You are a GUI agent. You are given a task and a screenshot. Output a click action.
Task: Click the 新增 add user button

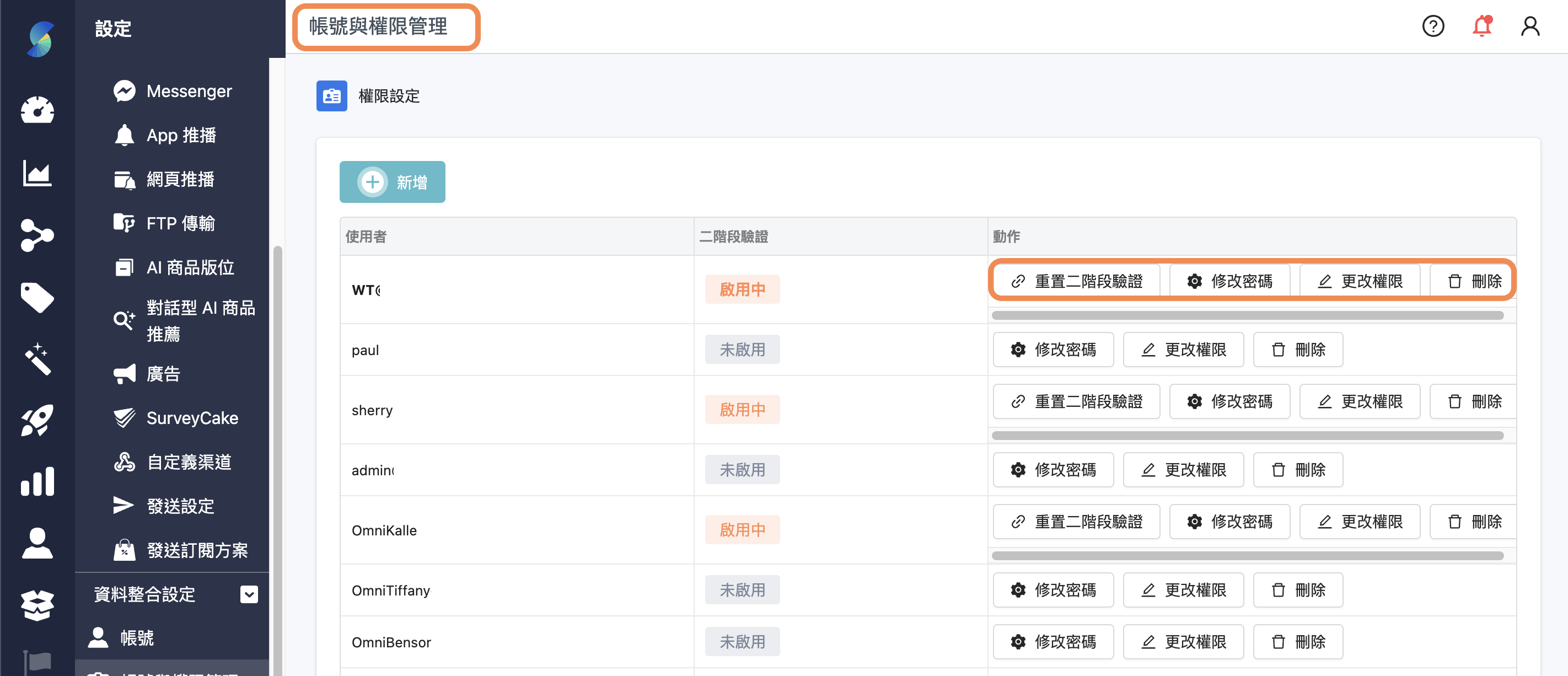[x=392, y=182]
